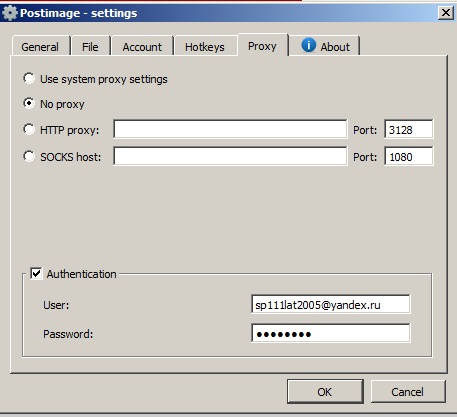Click the Password input field
457x417 pixels.
pos(331,333)
